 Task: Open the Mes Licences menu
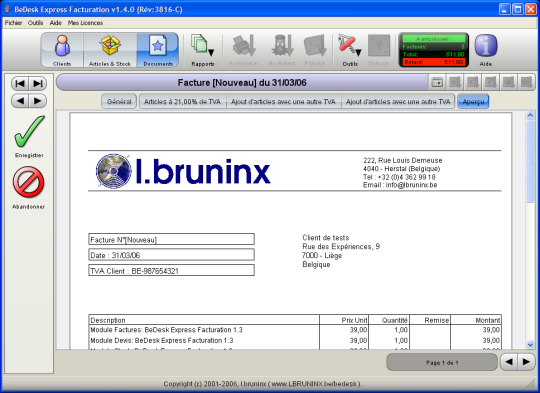click(85, 23)
